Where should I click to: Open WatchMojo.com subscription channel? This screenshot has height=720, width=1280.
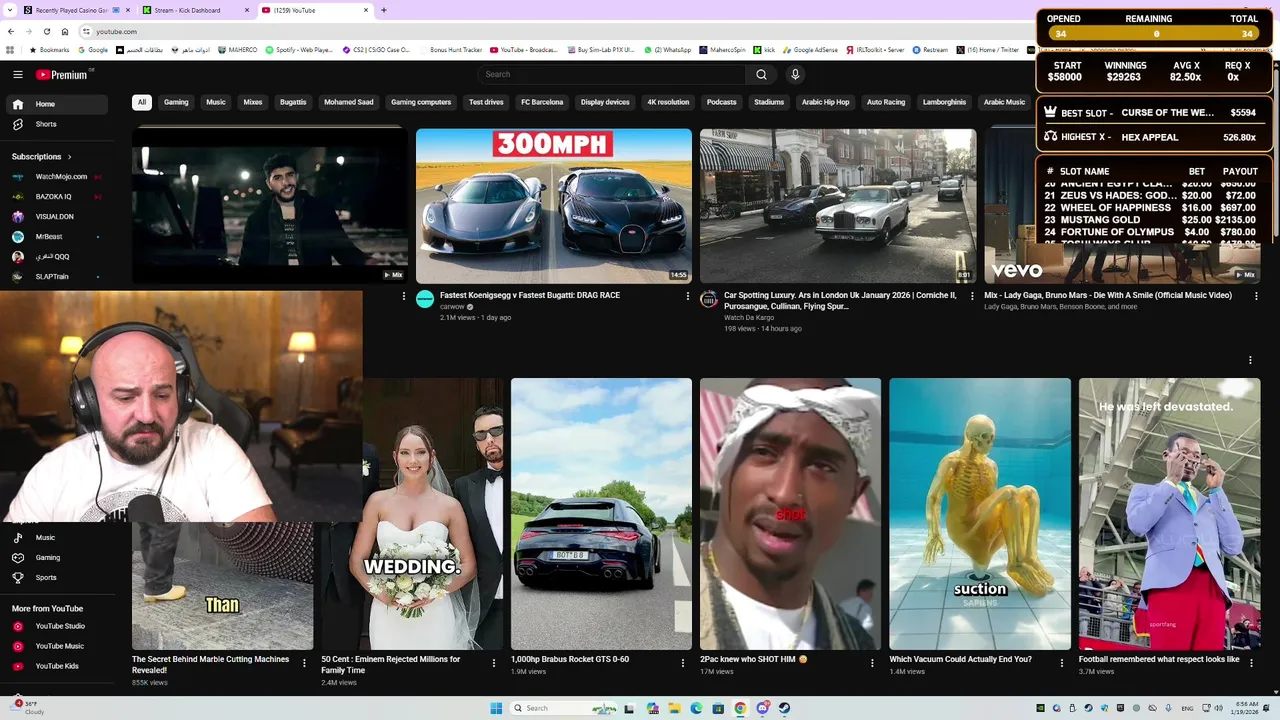56,177
